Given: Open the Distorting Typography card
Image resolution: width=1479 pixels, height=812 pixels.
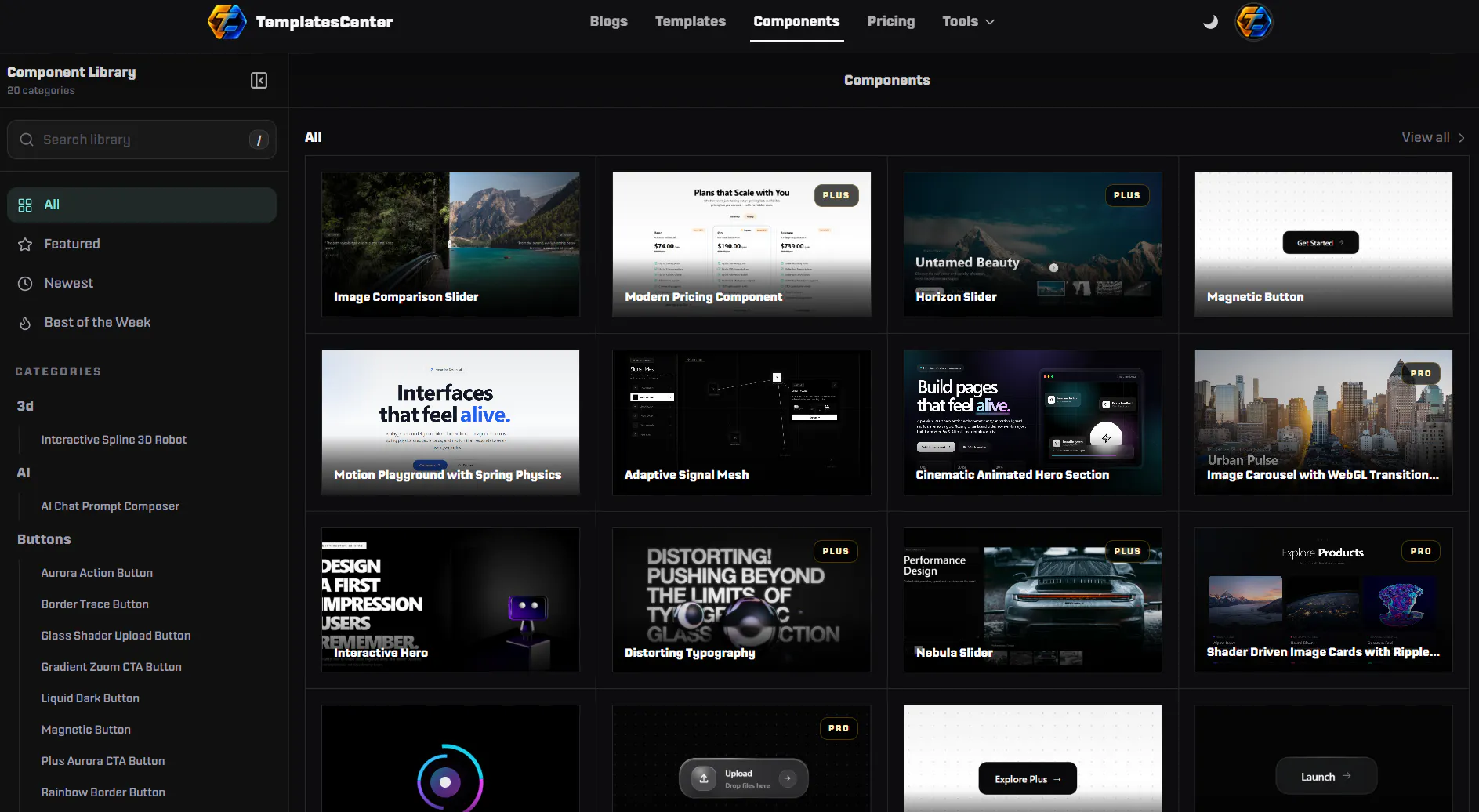Looking at the screenshot, I should pyautogui.click(x=741, y=600).
